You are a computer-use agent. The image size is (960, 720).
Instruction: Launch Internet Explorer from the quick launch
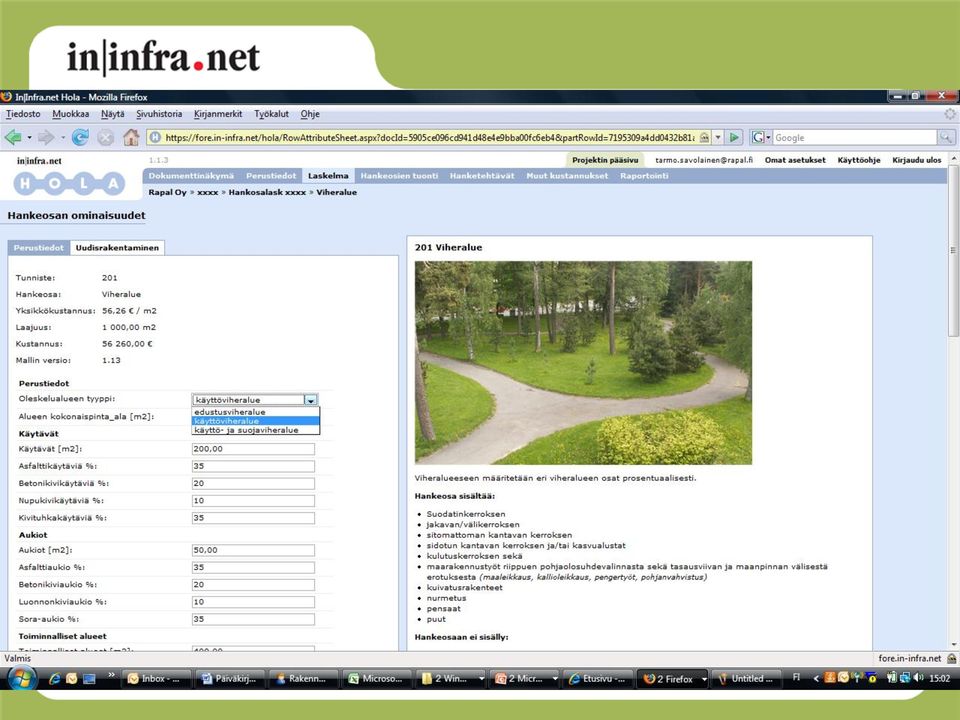point(54,678)
